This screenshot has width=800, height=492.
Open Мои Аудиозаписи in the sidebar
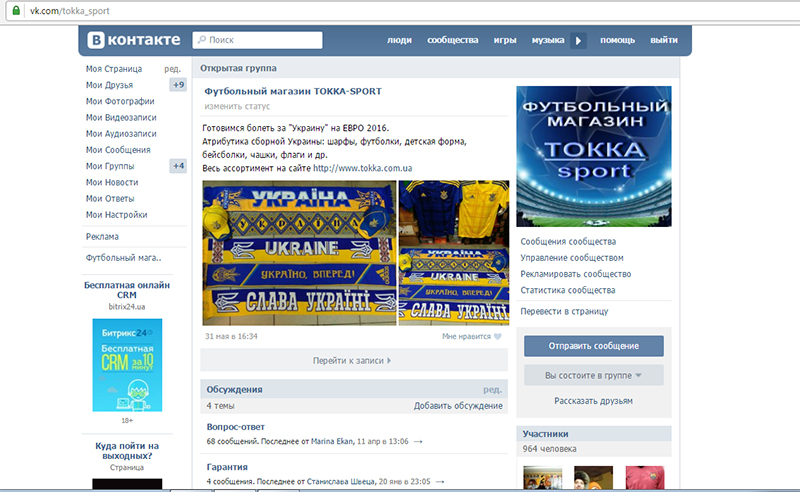click(121, 134)
